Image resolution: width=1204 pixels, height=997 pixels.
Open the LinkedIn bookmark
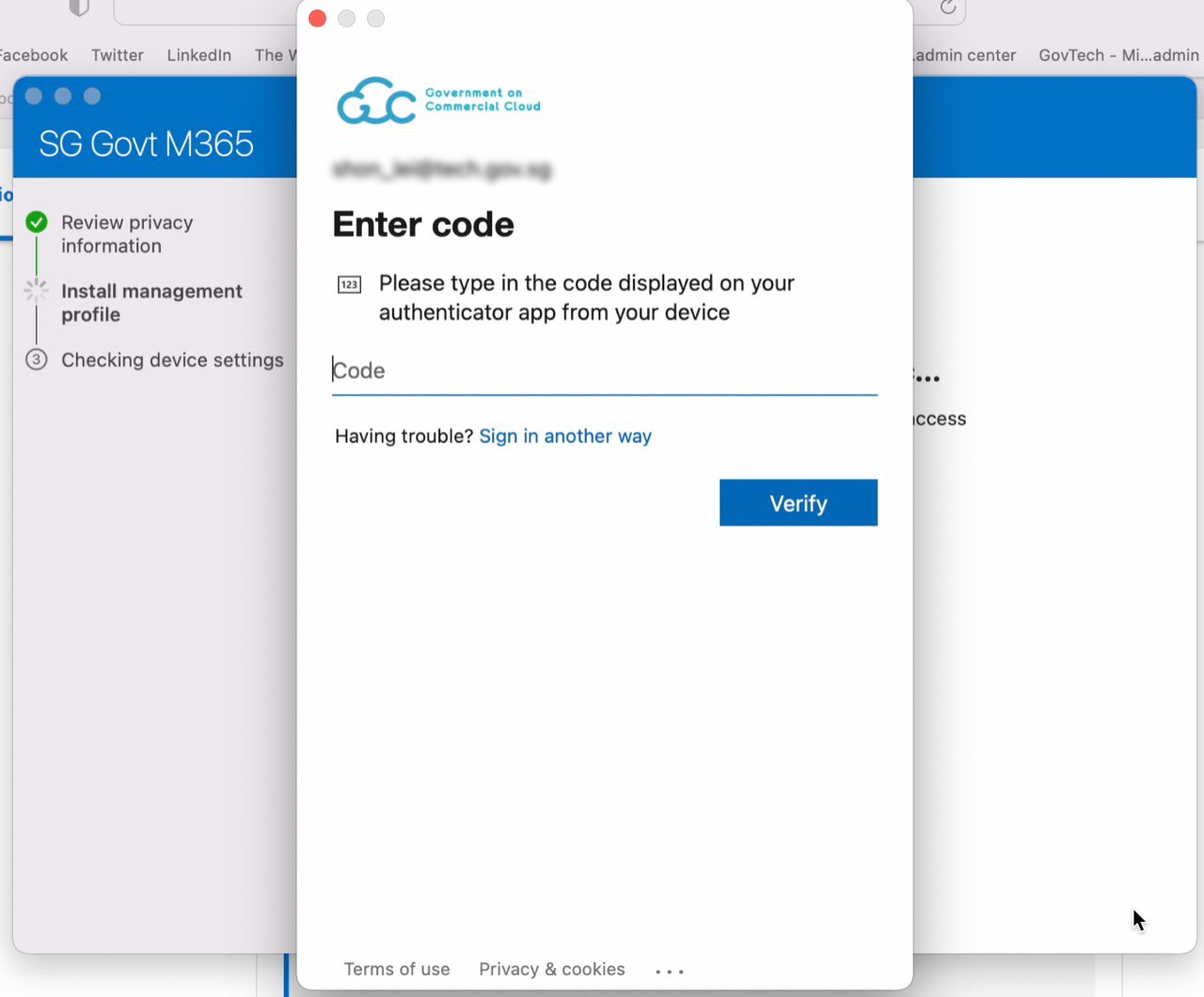(198, 55)
